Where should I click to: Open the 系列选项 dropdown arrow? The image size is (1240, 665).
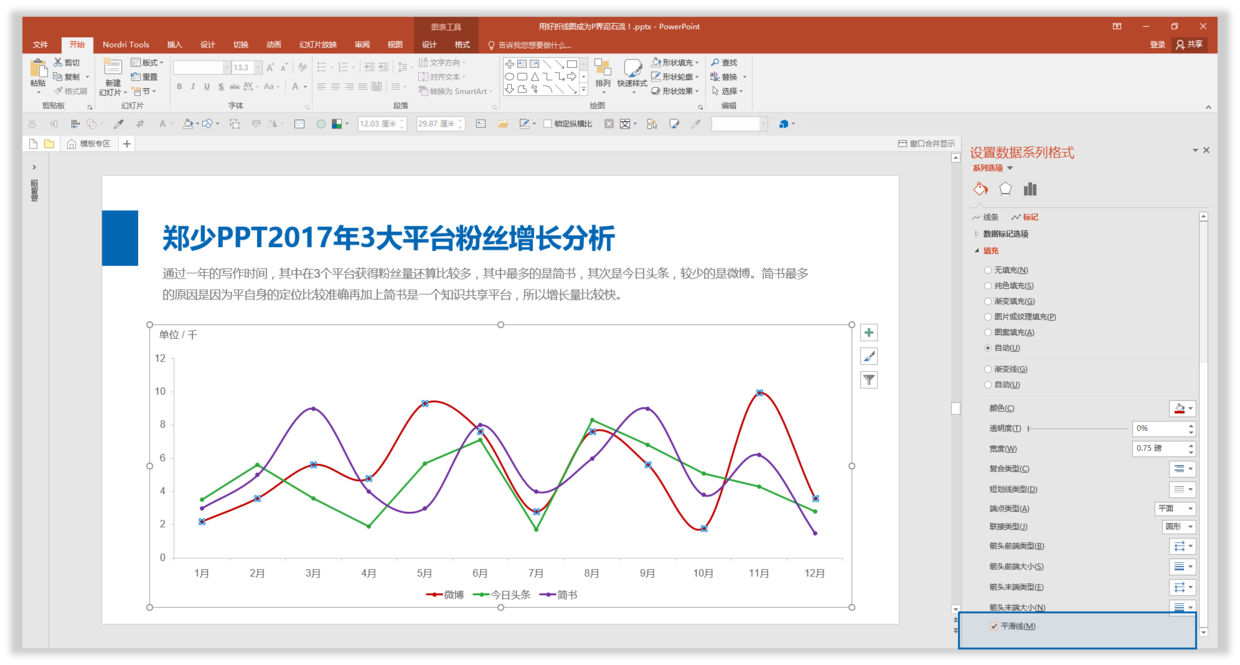(1010, 168)
